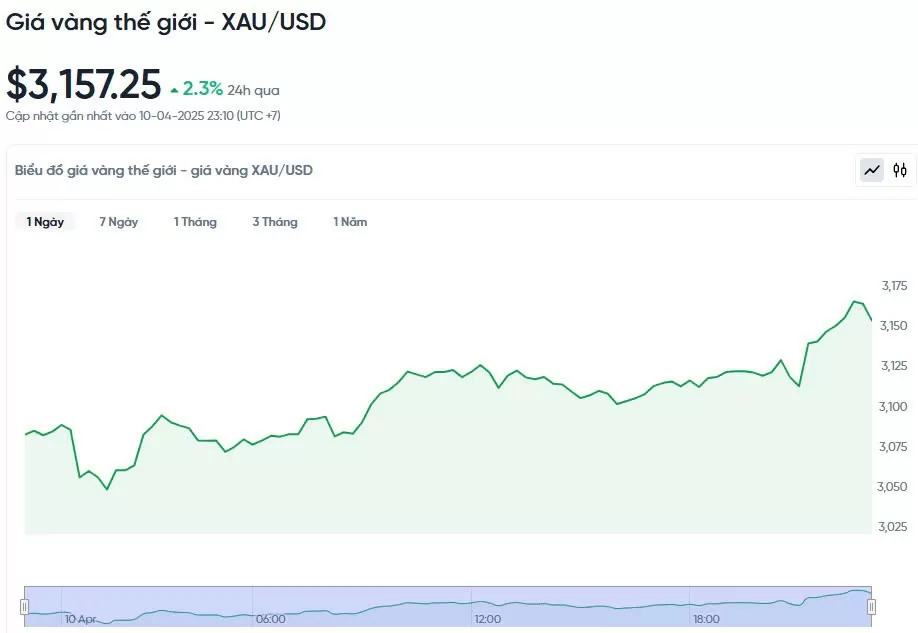Image resolution: width=918 pixels, height=633 pixels.
Task: Click the 12:00 marker in navigator
Action: click(487, 620)
